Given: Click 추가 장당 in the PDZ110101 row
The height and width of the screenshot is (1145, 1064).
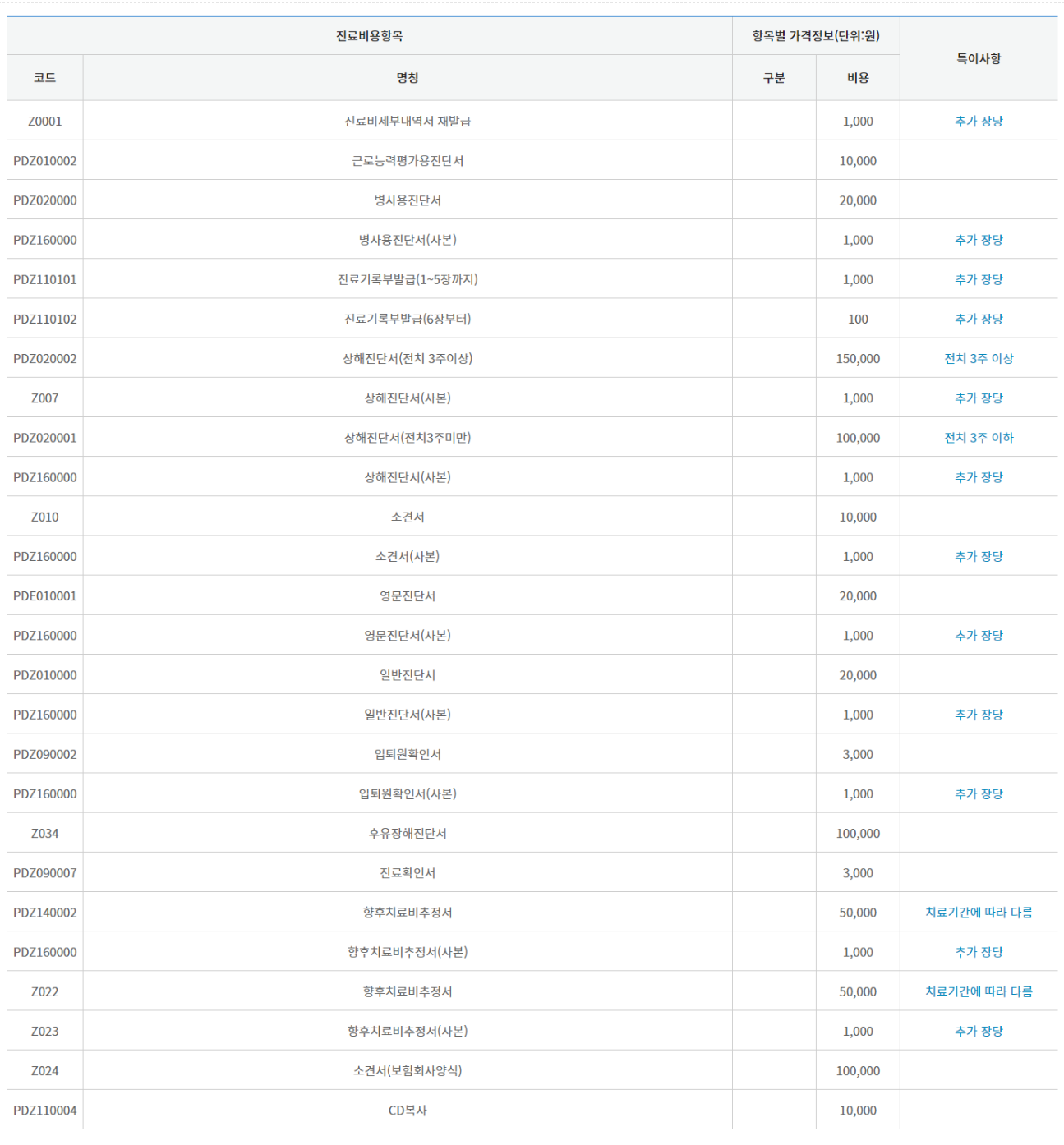Looking at the screenshot, I should click(x=979, y=279).
